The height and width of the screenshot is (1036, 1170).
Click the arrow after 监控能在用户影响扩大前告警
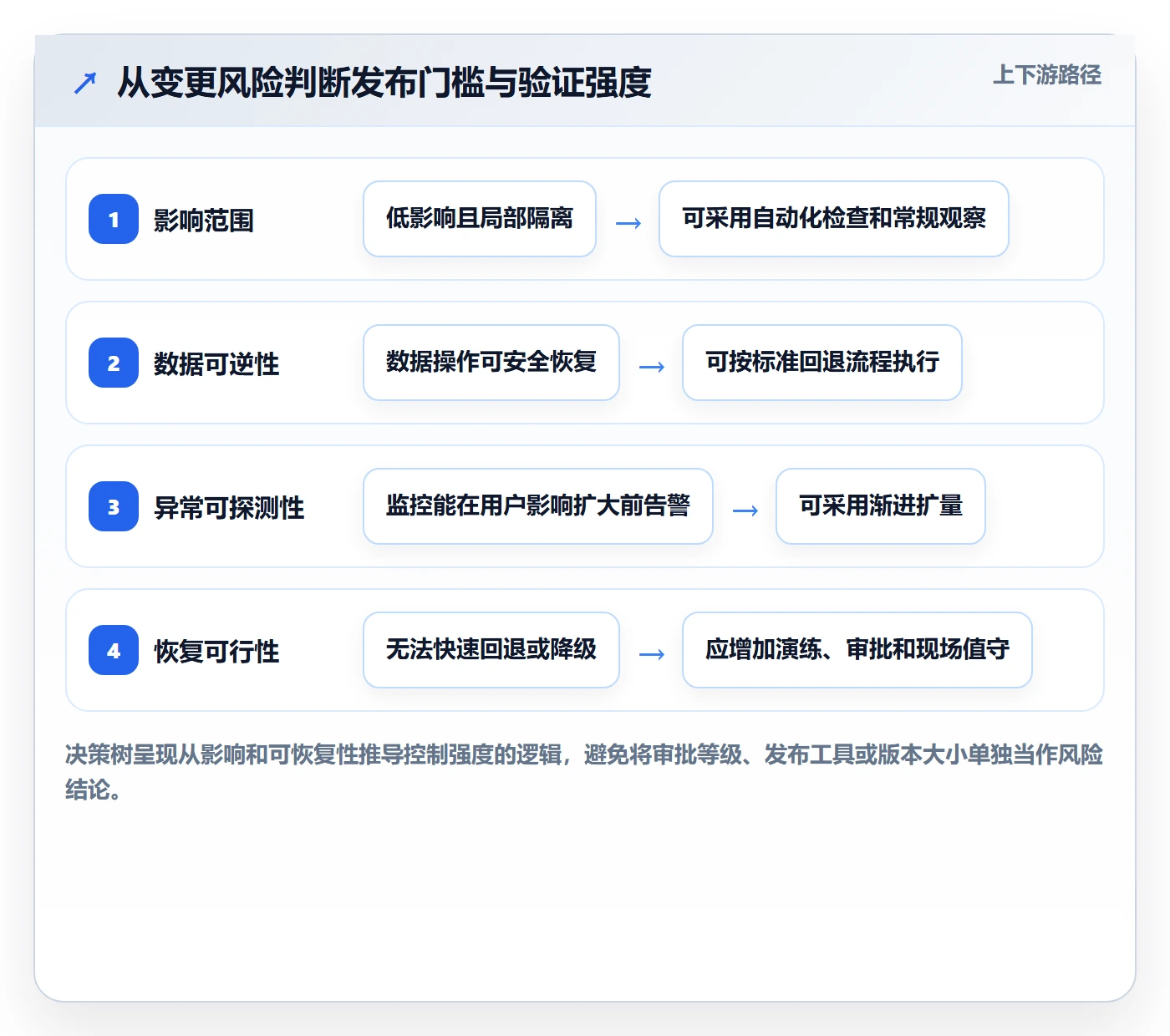(745, 510)
